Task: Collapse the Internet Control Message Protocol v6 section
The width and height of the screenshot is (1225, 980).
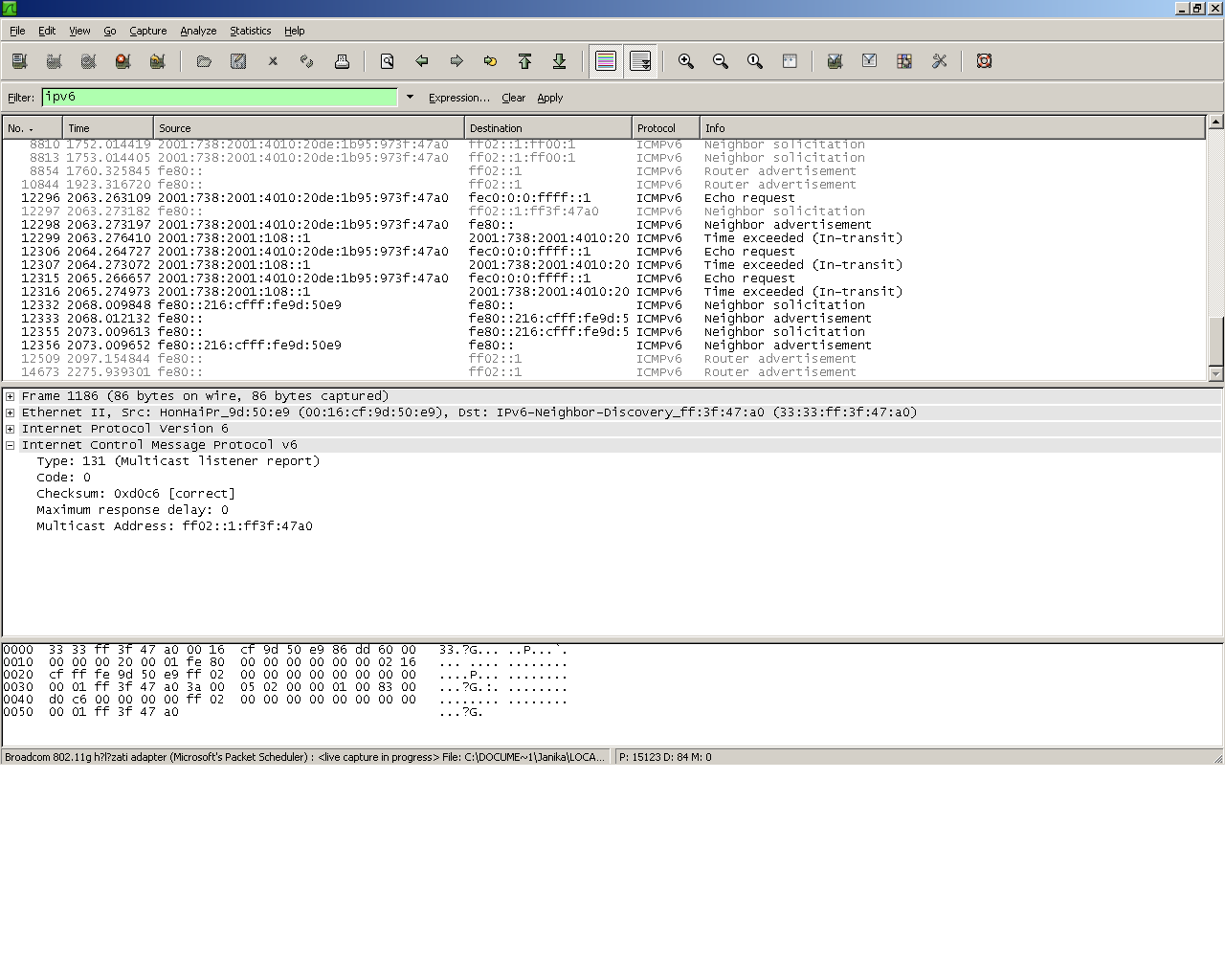Action: click(x=9, y=444)
